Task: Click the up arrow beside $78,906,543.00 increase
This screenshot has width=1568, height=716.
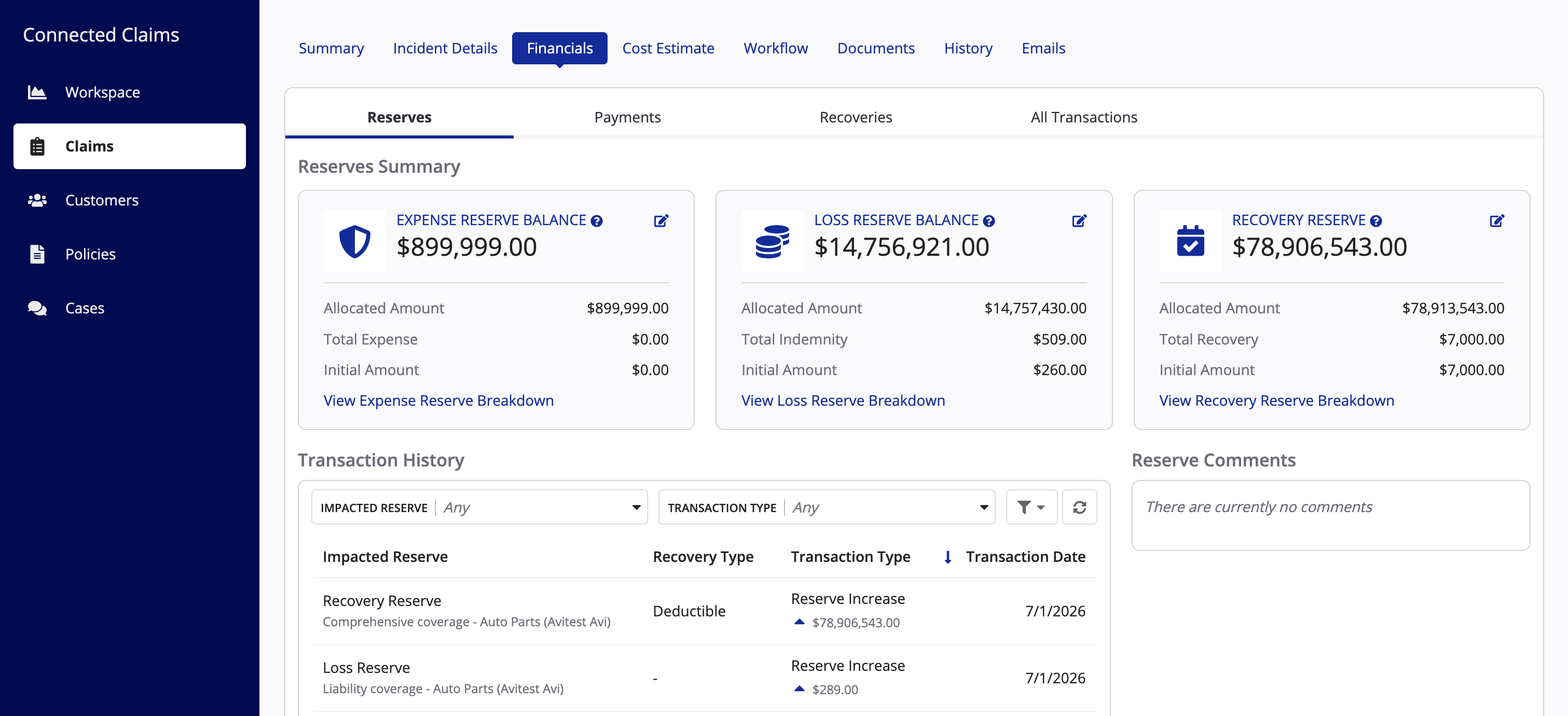Action: pos(800,622)
